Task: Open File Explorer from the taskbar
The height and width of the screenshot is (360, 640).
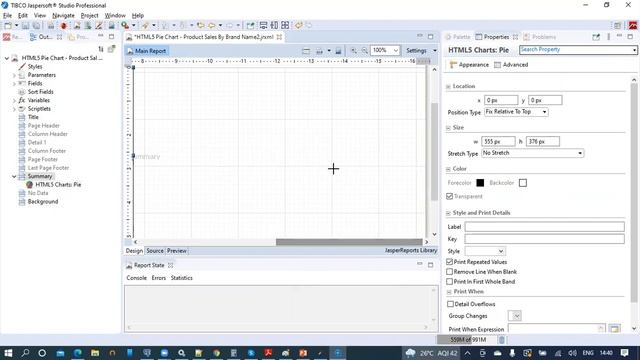Action: click(x=95, y=353)
